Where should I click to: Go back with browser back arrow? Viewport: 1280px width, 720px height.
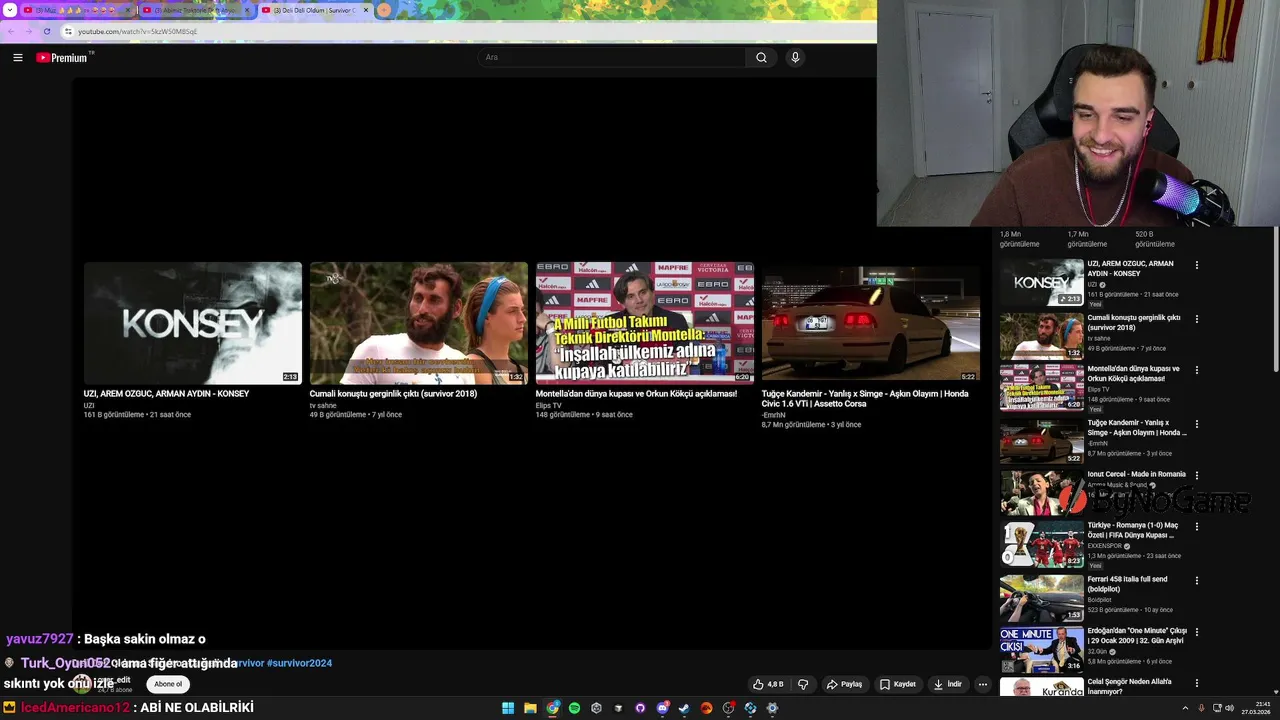pyautogui.click(x=9, y=31)
